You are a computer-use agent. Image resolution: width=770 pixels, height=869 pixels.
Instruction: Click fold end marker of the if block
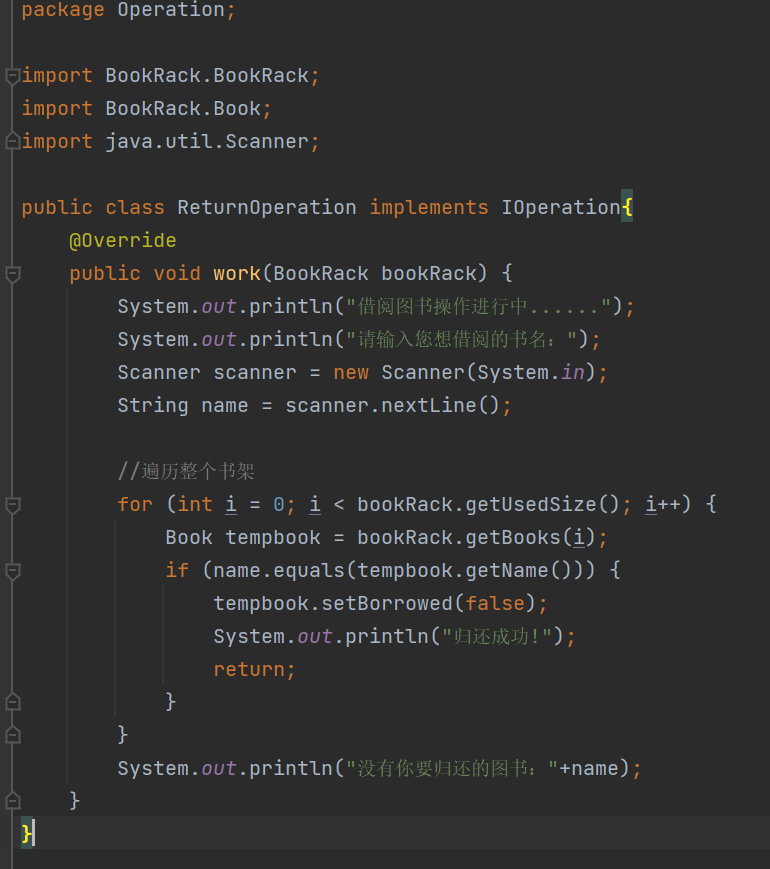(x=12, y=702)
